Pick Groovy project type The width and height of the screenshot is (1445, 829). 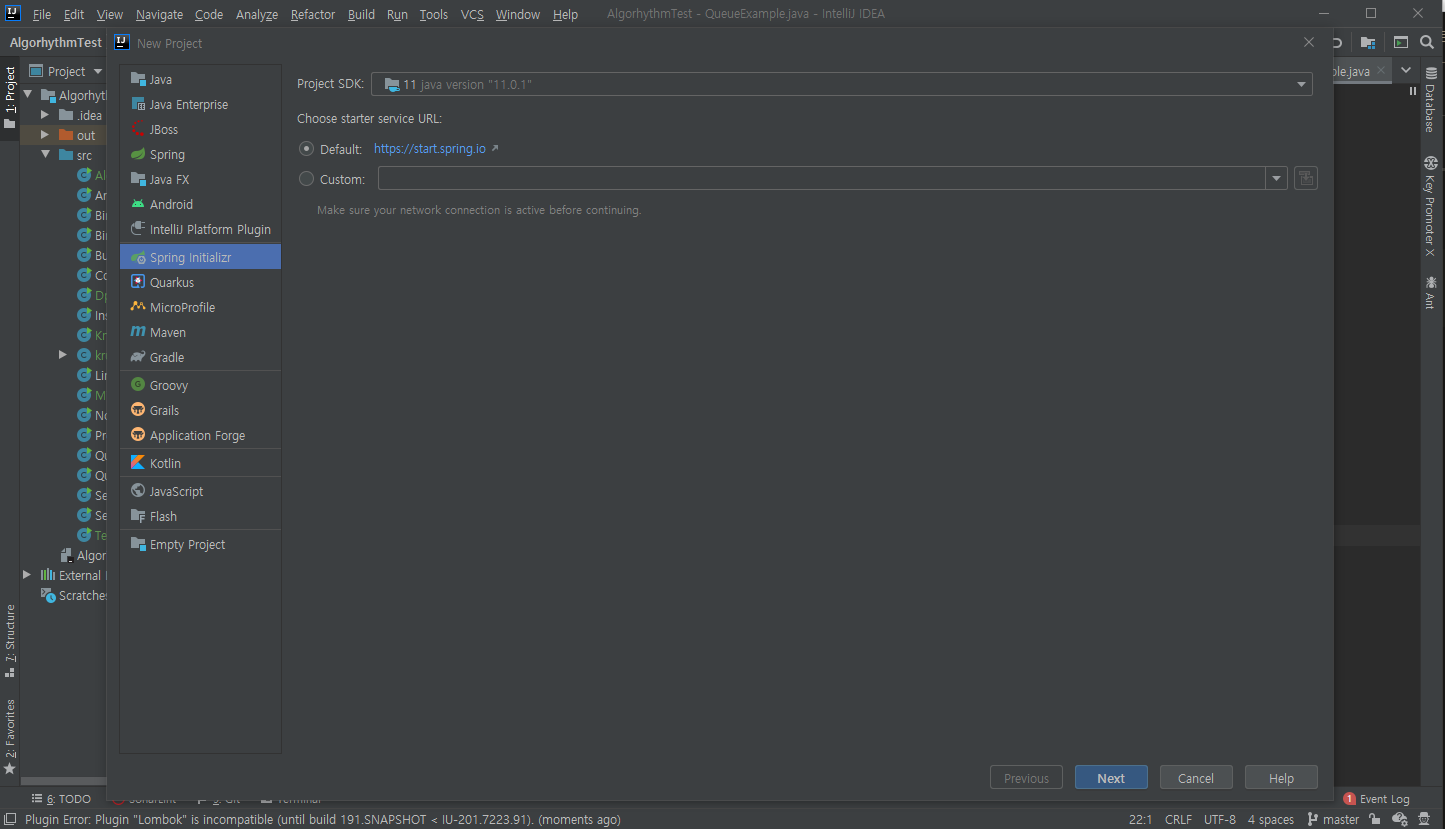pyautogui.click(x=200, y=385)
